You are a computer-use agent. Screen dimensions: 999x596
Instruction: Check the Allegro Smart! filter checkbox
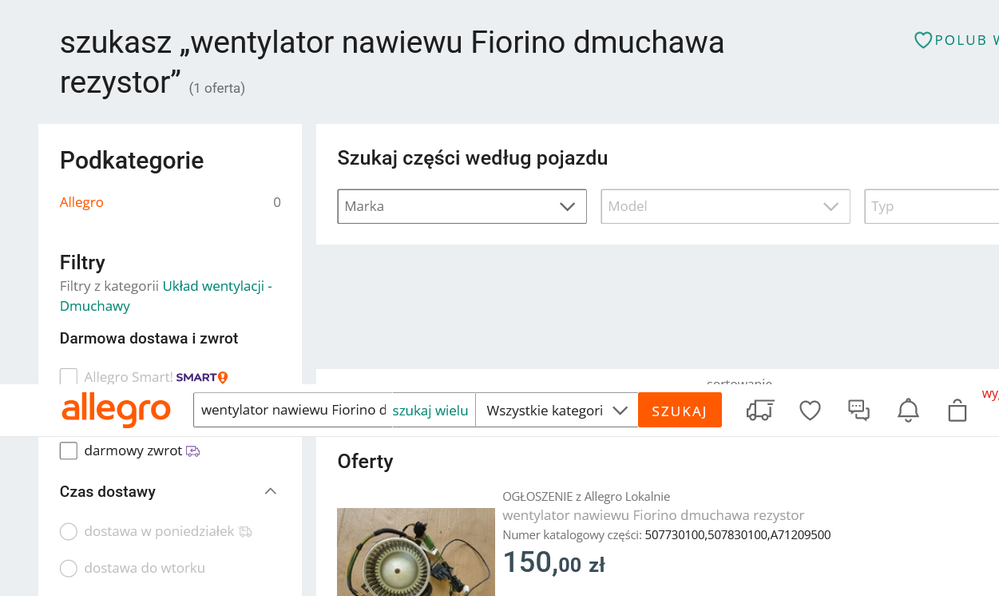tap(68, 377)
